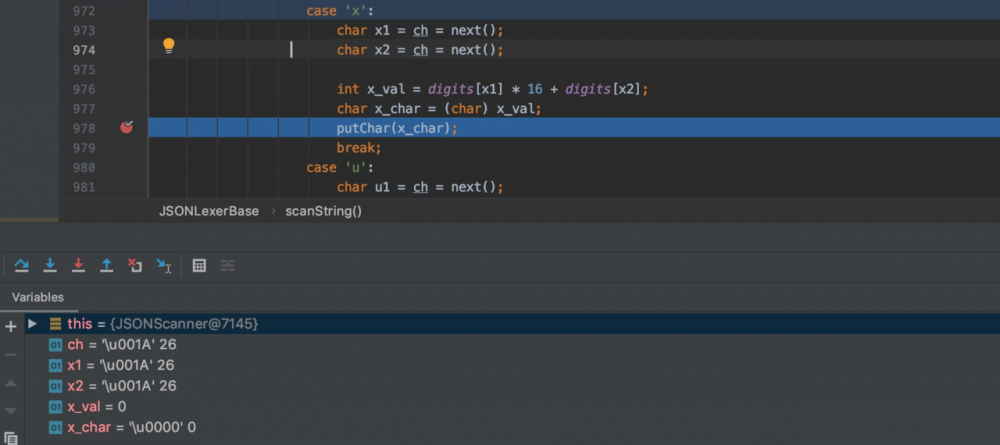The image size is (1000, 445).
Task: Click the case 'u': line
Action: coord(339,167)
